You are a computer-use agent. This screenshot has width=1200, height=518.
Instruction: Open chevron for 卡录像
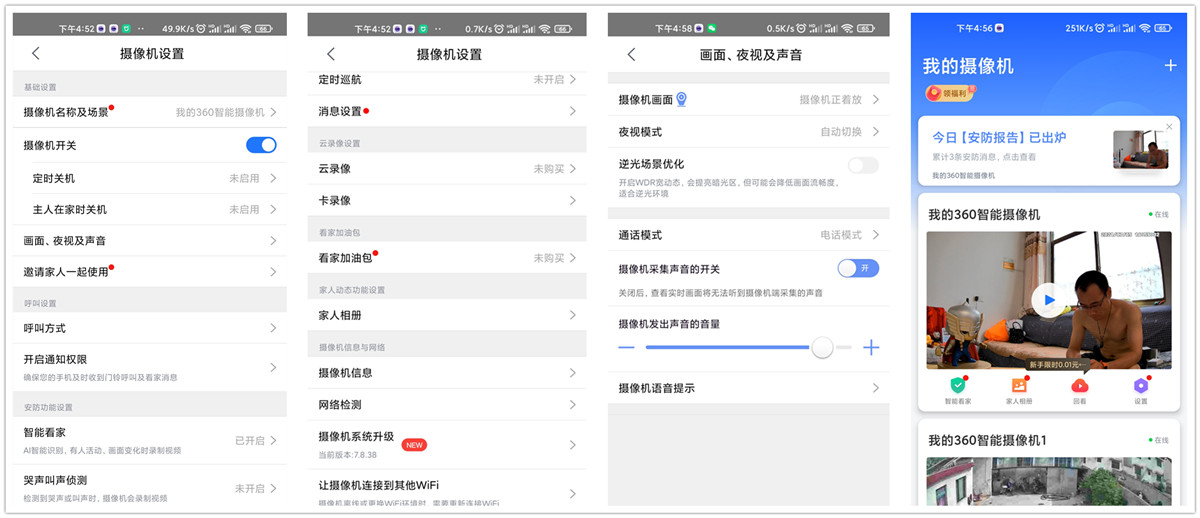[573, 201]
